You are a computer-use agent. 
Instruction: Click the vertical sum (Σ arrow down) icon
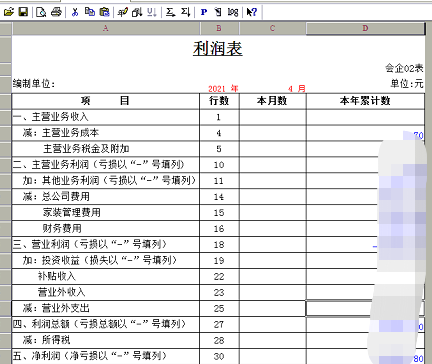coord(186,12)
